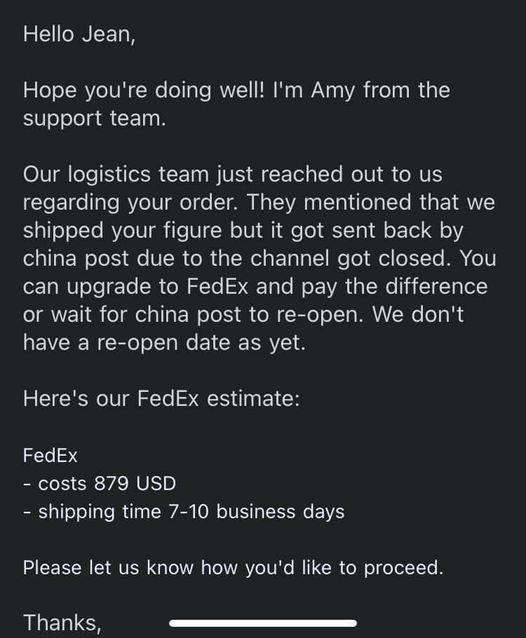Tap the 'support team.' text
The image size is (526, 638).
tap(94, 119)
